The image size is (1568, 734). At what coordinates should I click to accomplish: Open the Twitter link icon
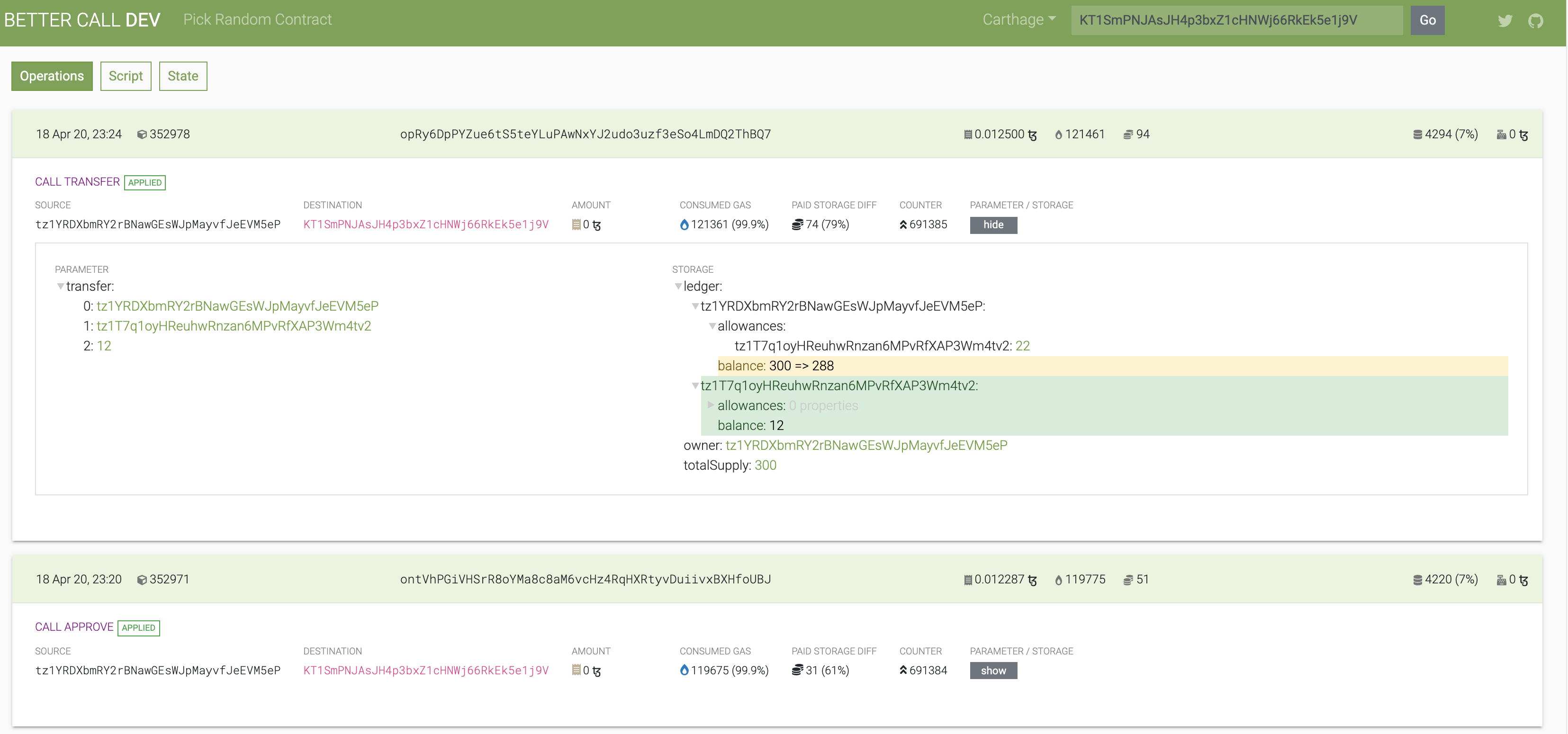tap(1505, 21)
